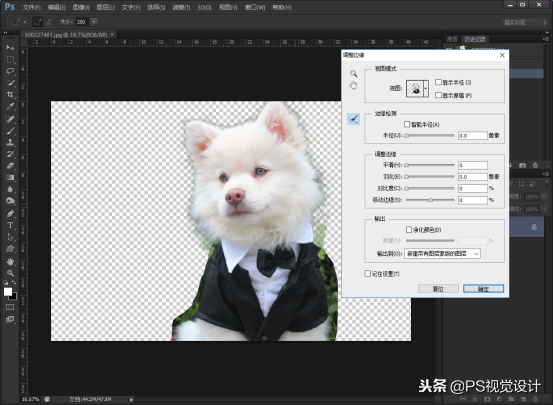Click Hand tool inside Refine Edge dialog
Screen dimensions: 553x405
[353, 85]
